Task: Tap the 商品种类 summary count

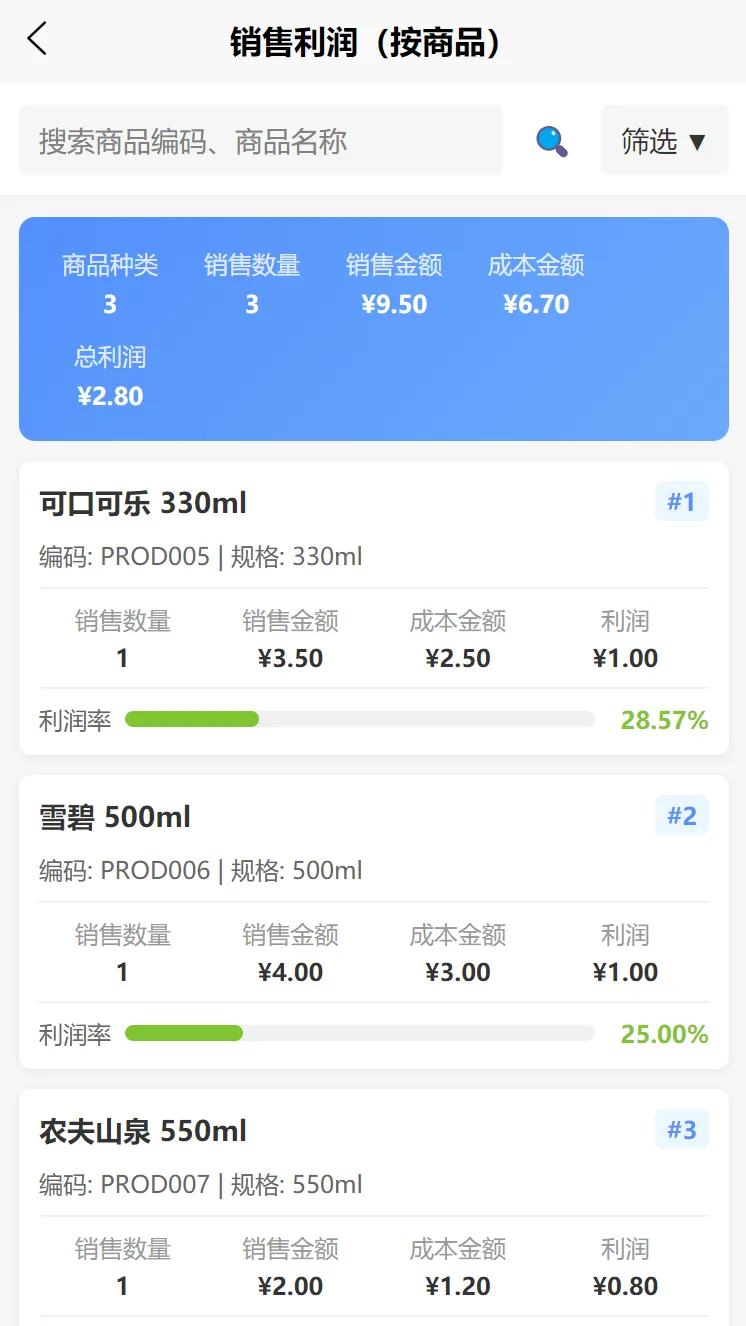Action: [110, 285]
